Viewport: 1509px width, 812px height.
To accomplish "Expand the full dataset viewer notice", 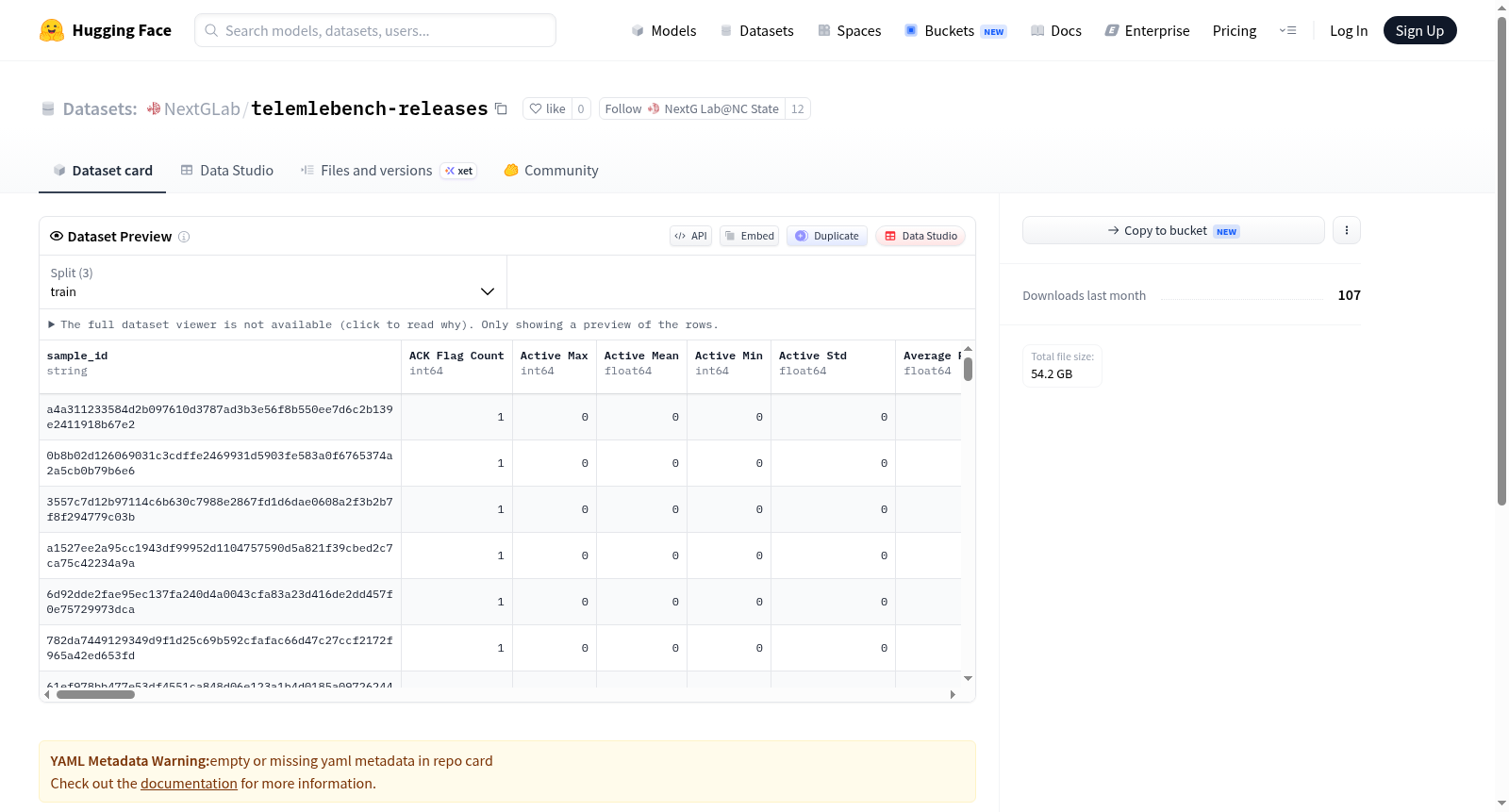I will [383, 324].
